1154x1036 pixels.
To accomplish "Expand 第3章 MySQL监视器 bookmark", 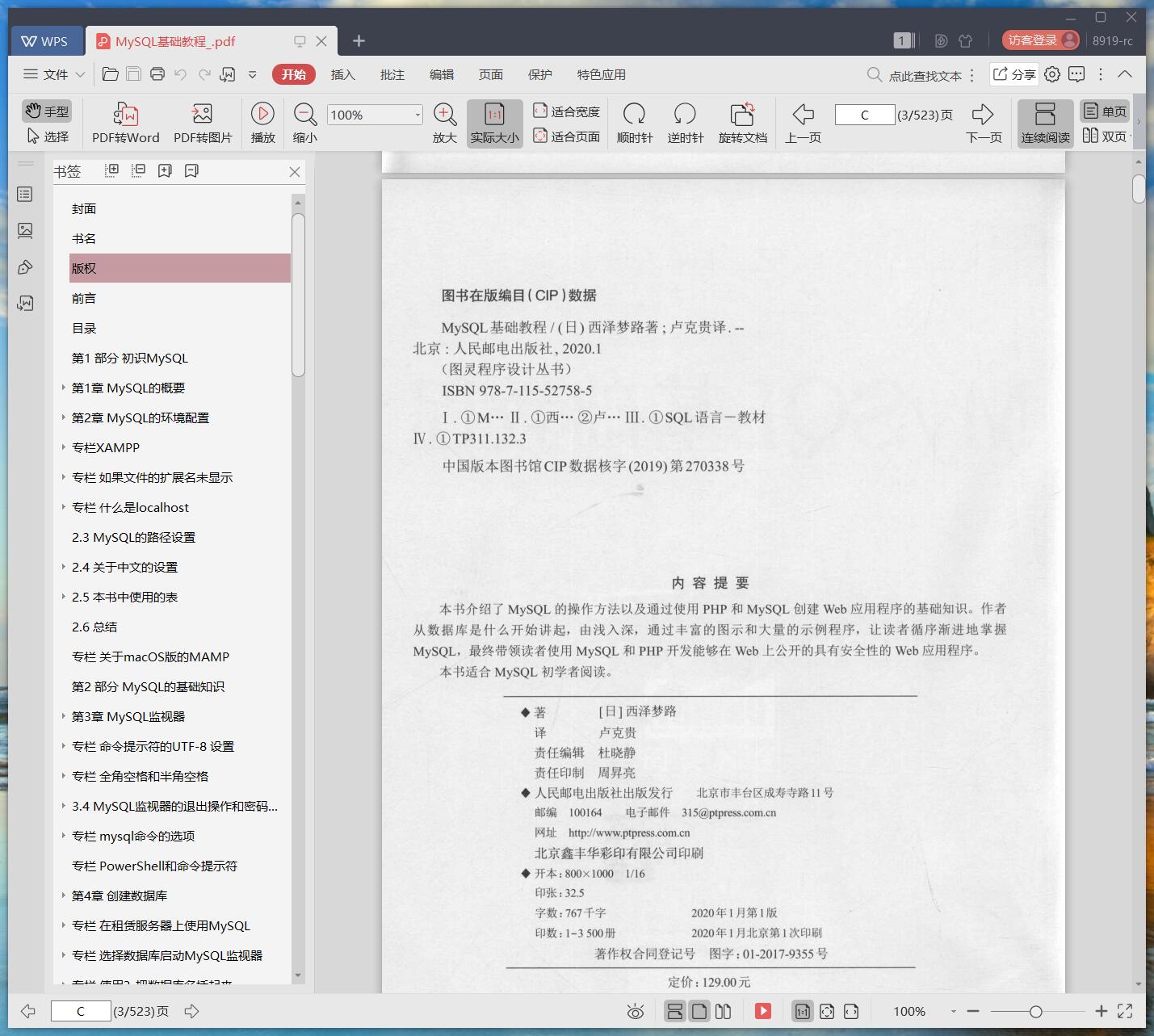I will point(64,716).
